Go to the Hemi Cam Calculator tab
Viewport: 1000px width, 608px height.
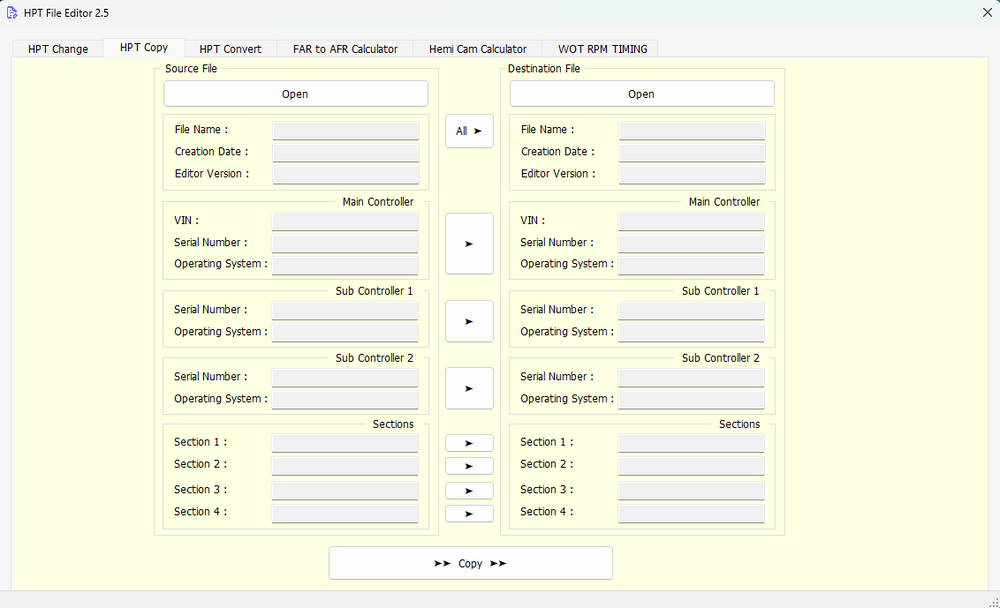(477, 49)
